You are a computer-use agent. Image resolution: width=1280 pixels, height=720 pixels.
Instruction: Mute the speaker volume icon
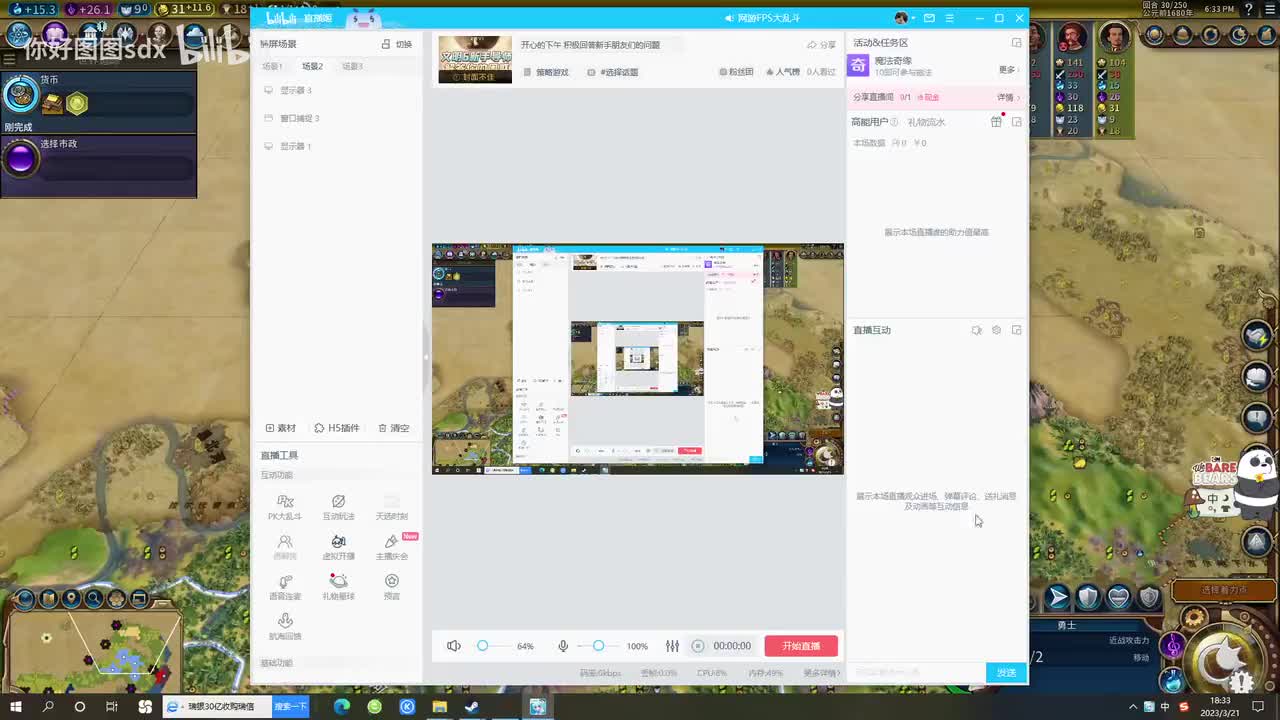coord(454,646)
